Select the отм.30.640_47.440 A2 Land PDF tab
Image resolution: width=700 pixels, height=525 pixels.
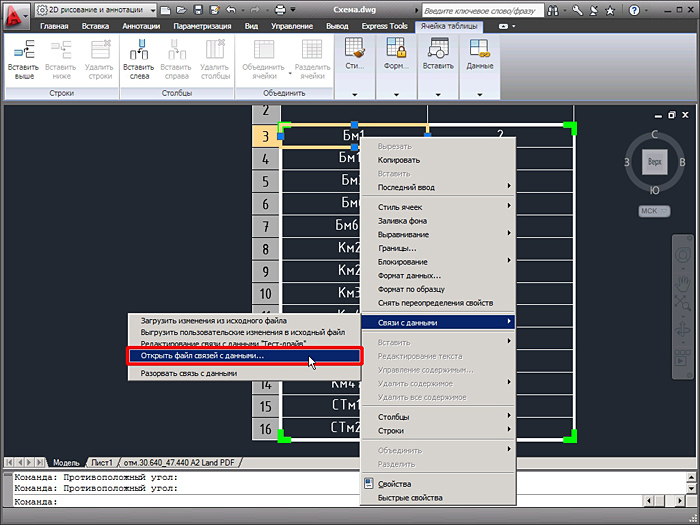[x=179, y=462]
